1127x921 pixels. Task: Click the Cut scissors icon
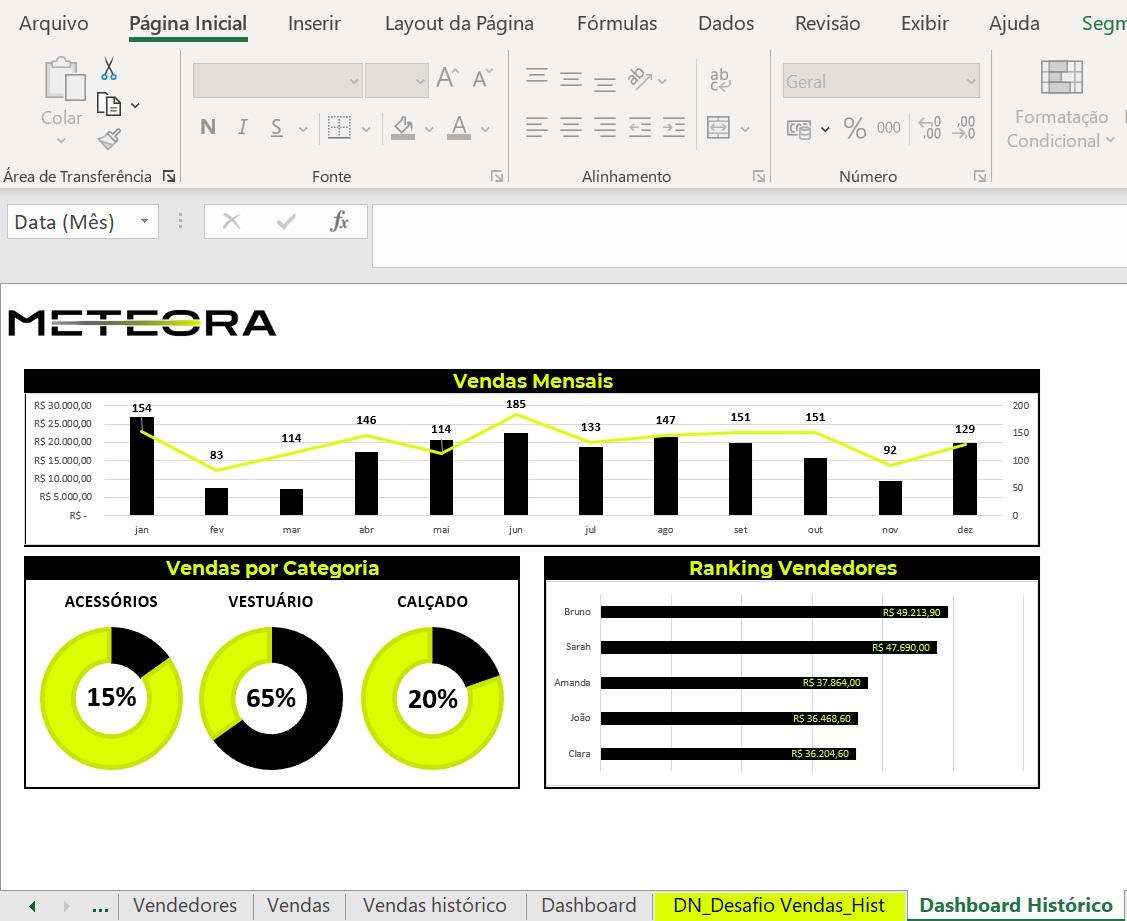click(109, 69)
